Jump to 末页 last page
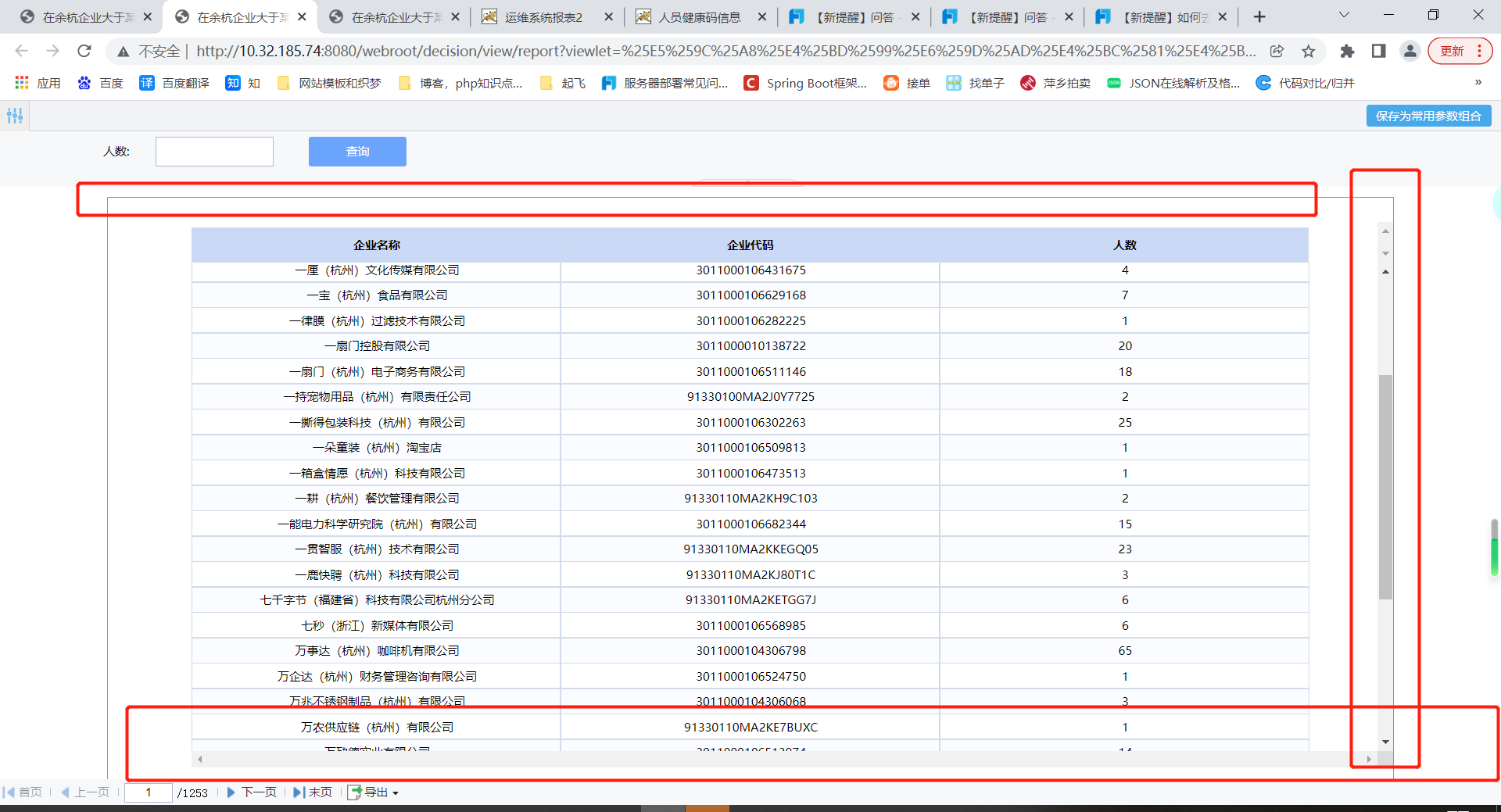The height and width of the screenshot is (812, 1501). point(313,792)
